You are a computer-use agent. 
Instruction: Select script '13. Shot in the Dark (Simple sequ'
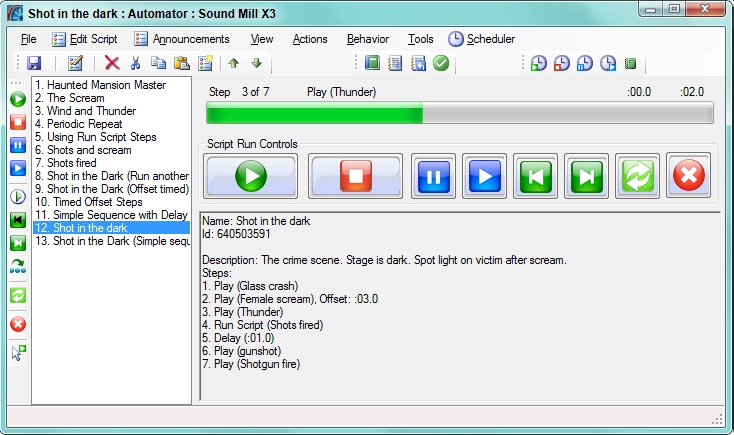(x=111, y=241)
